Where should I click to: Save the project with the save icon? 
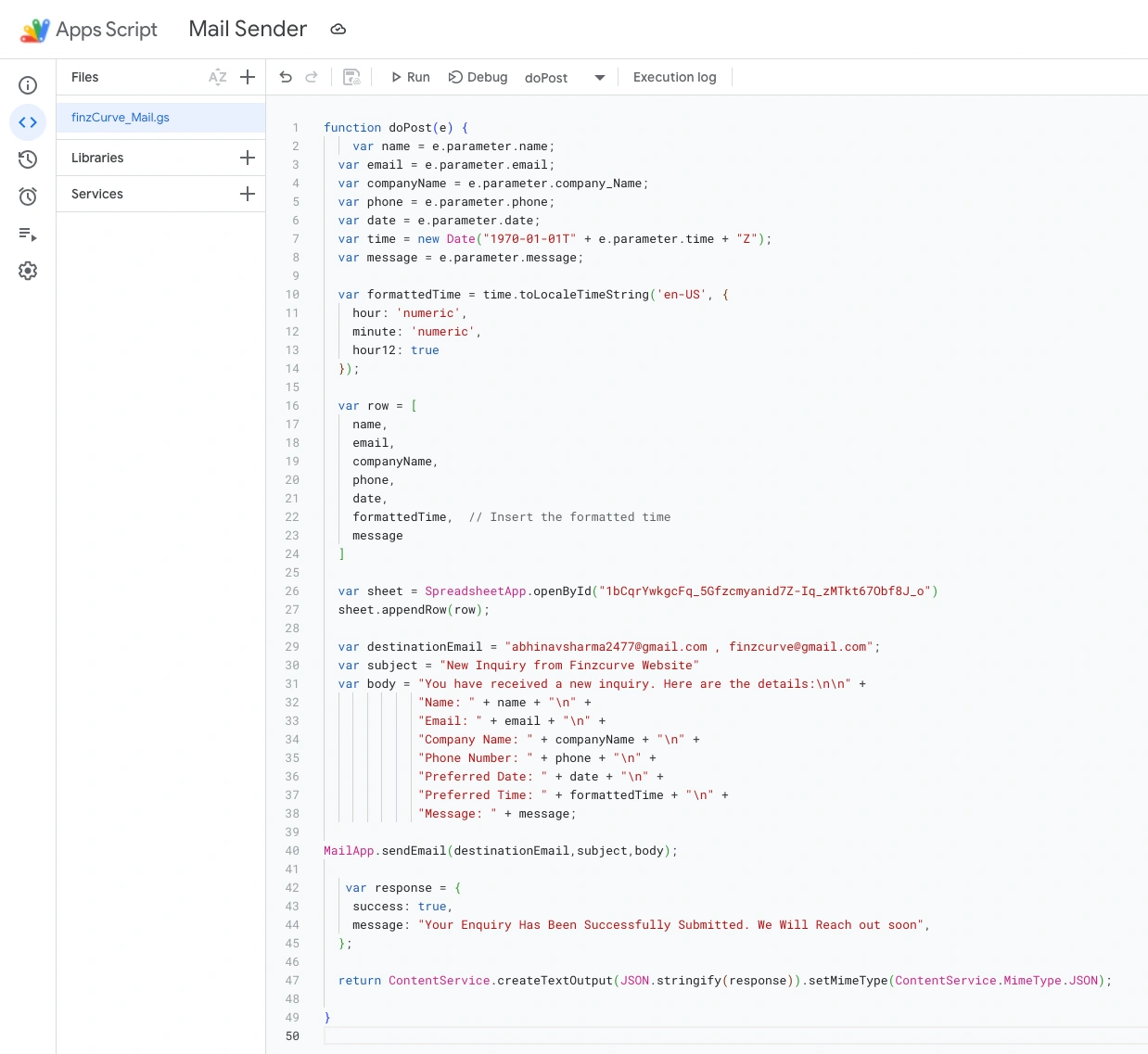pyautogui.click(x=351, y=77)
